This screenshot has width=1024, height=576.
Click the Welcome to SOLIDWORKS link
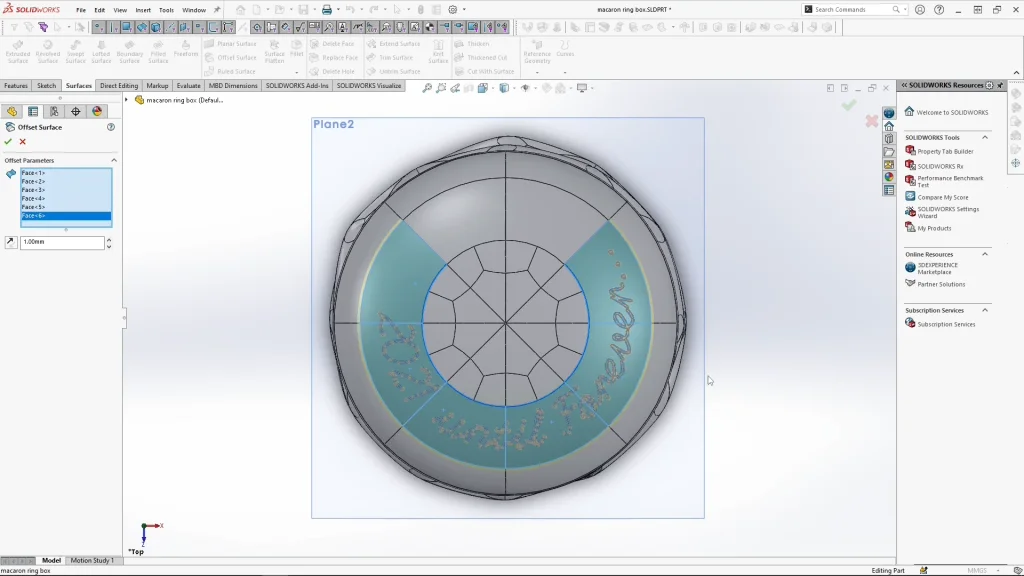(x=952, y=112)
